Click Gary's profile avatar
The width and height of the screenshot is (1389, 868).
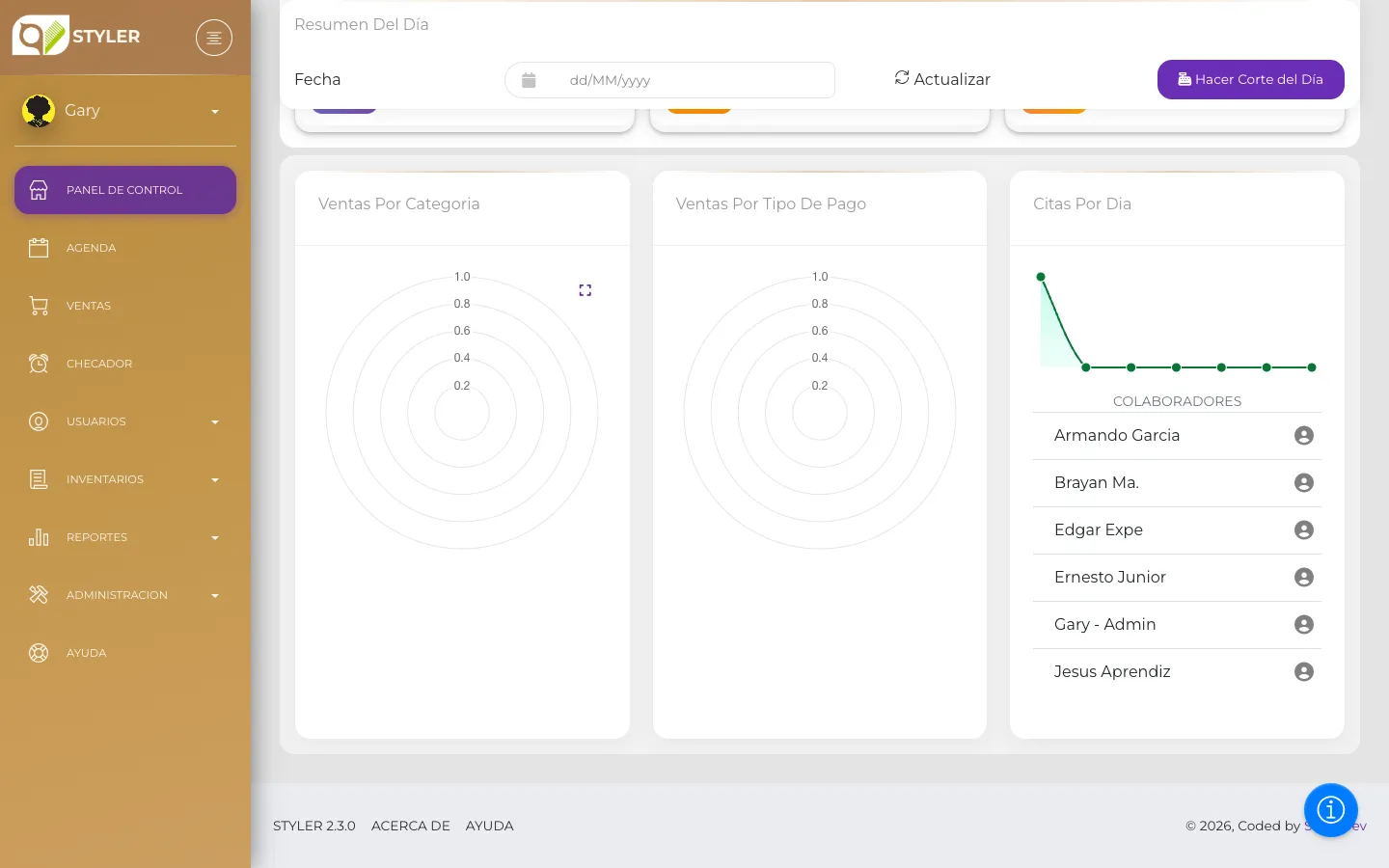pyautogui.click(x=39, y=111)
